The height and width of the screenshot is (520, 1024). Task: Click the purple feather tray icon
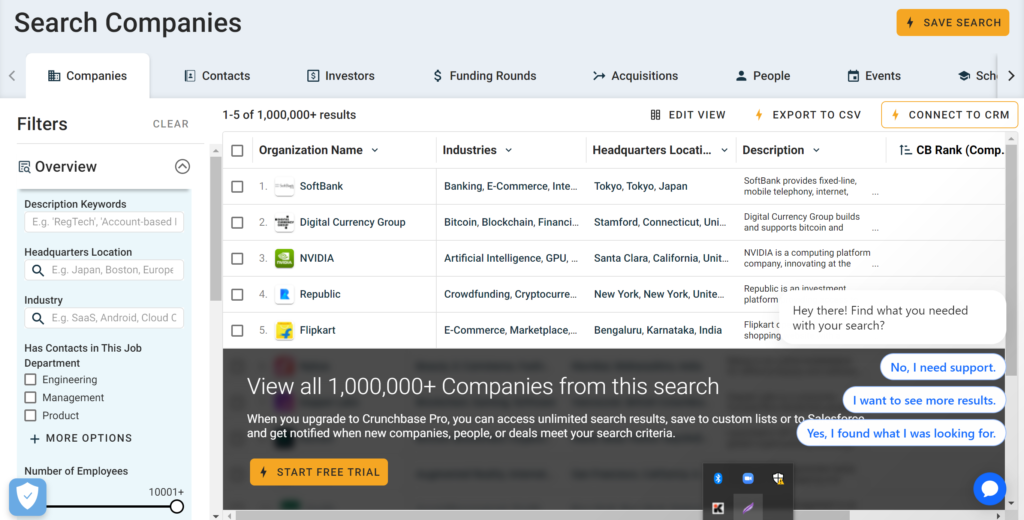pyautogui.click(x=748, y=508)
